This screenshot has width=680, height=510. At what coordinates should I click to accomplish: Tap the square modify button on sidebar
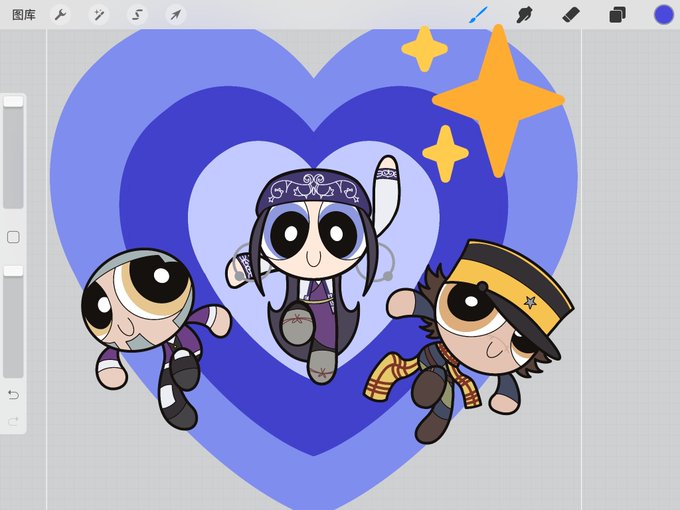tap(13, 237)
